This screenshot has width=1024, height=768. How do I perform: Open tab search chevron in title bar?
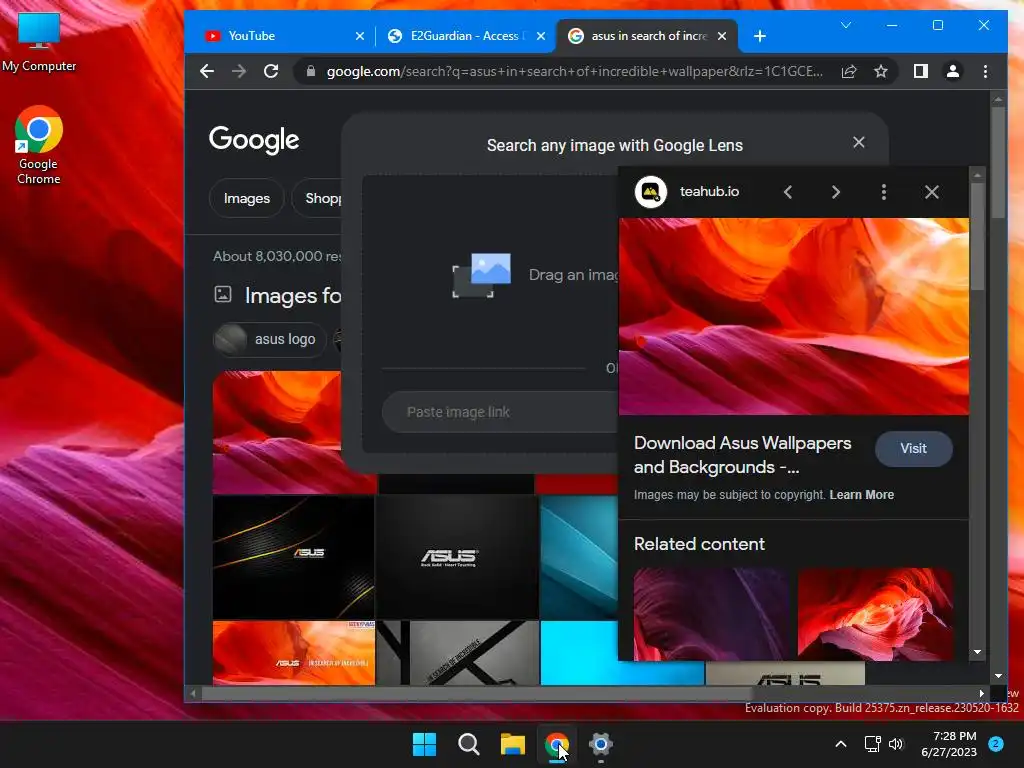(x=846, y=25)
